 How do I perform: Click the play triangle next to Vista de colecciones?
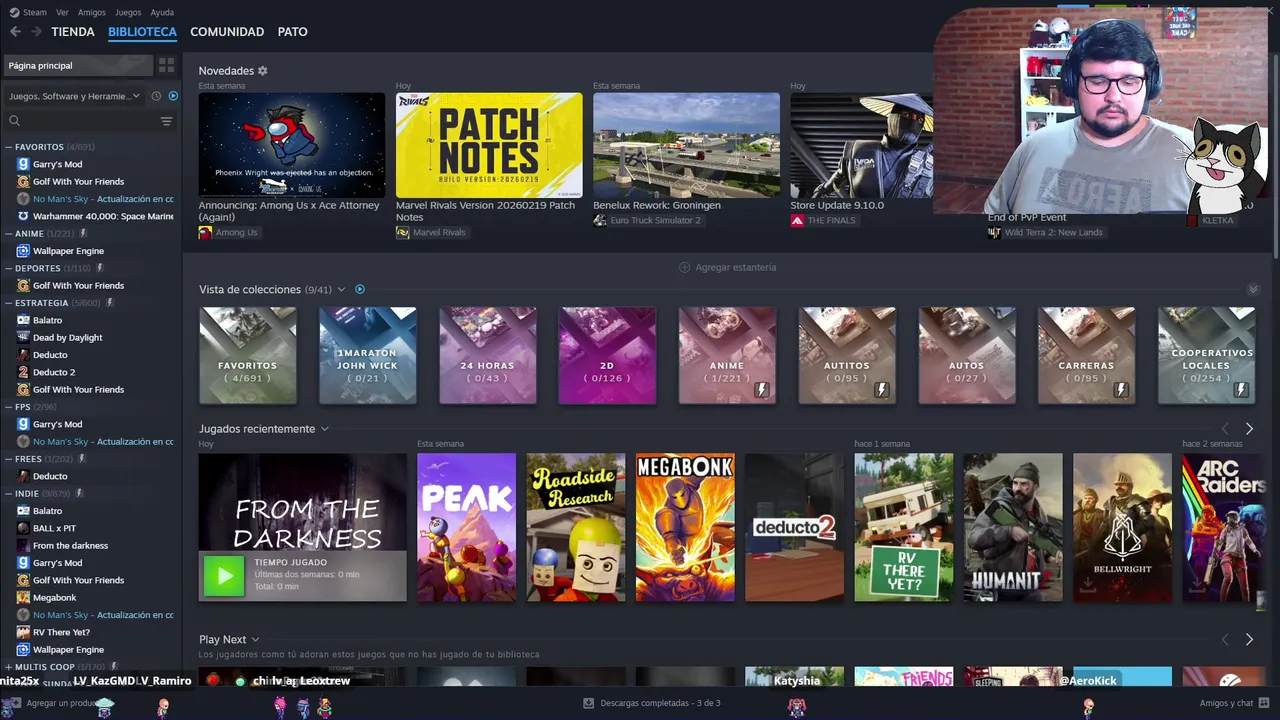(360, 289)
